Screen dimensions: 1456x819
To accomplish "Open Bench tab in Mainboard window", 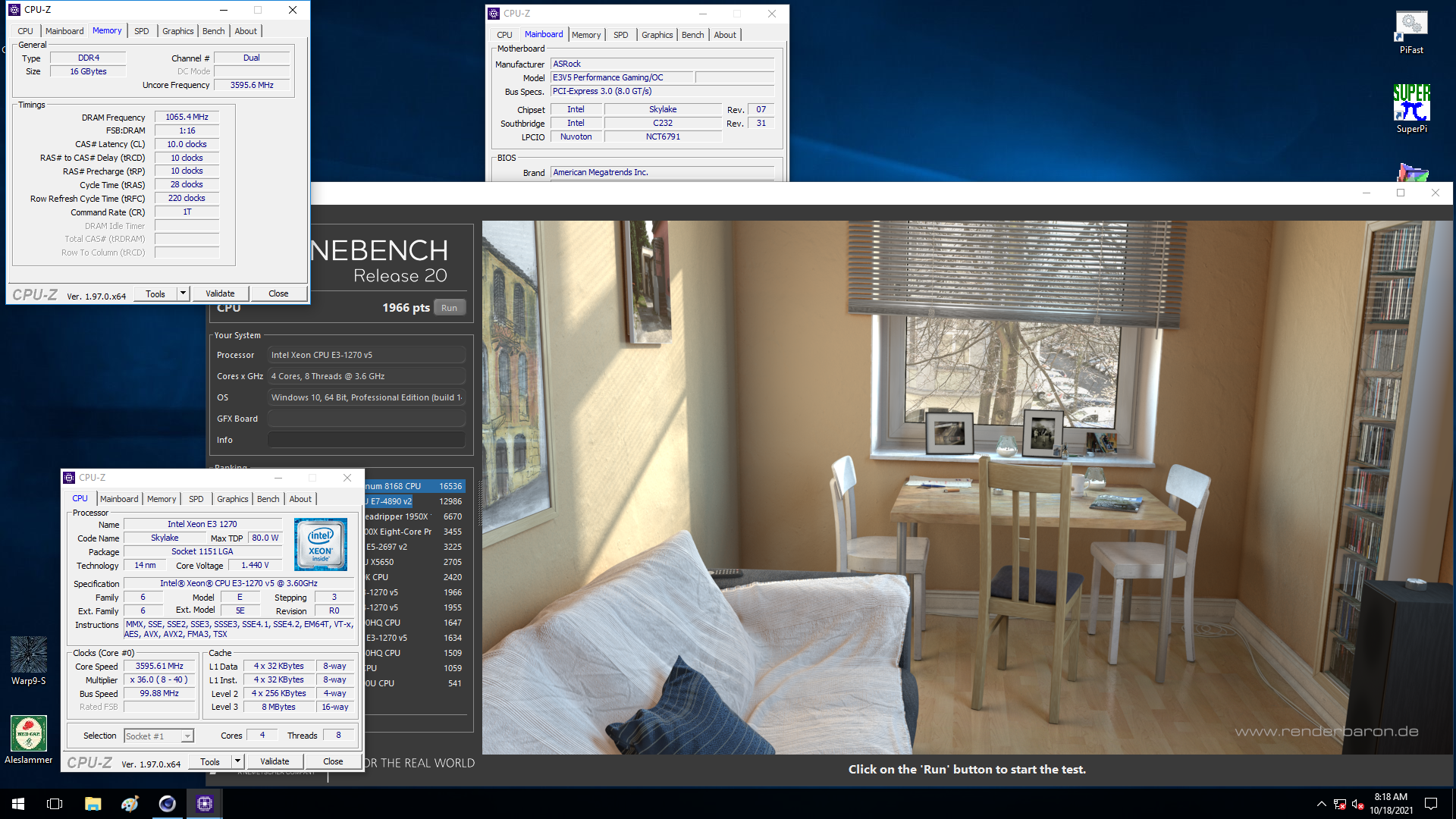I will pyautogui.click(x=692, y=35).
